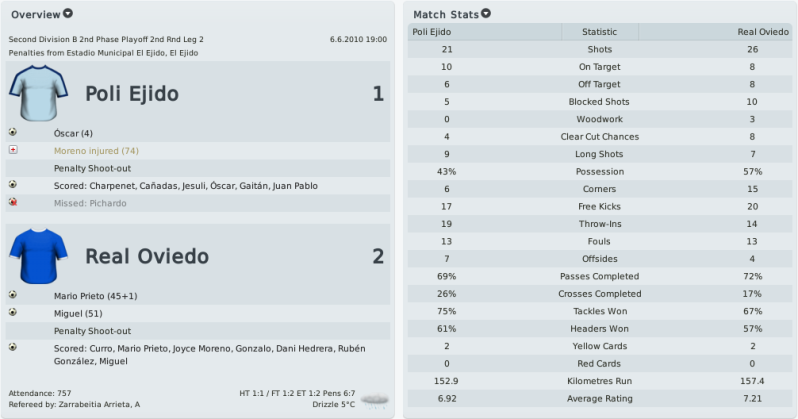
Task: Click the ball icon next to Mario Prieto (45+1)
Action: [13, 295]
